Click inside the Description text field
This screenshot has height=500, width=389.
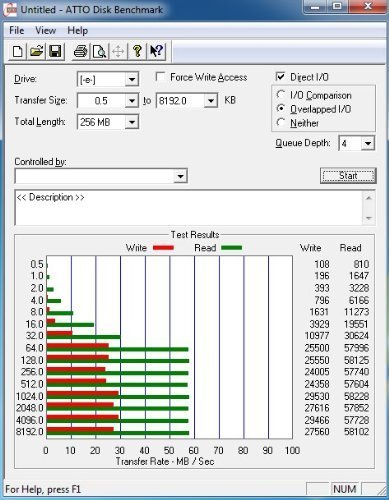pos(189,207)
